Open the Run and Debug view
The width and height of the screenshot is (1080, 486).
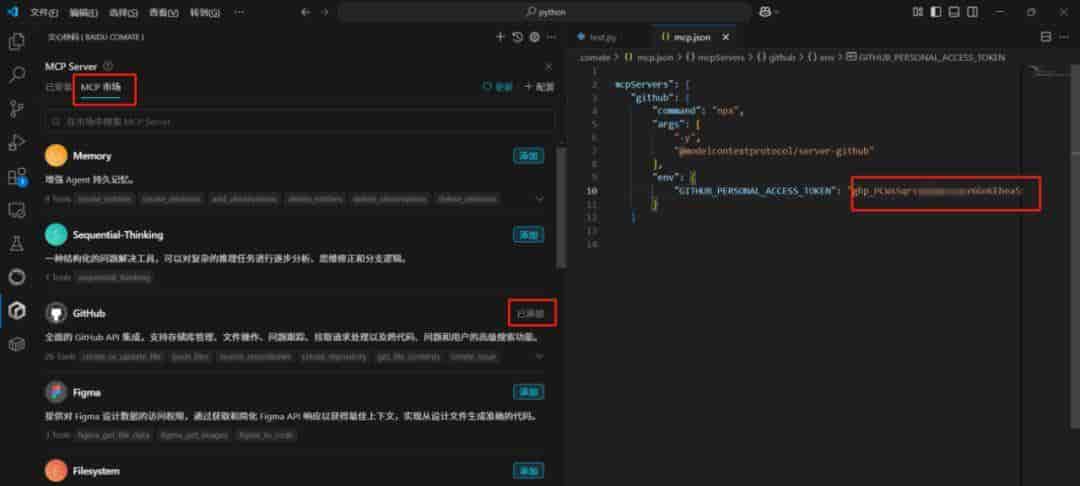[17, 142]
